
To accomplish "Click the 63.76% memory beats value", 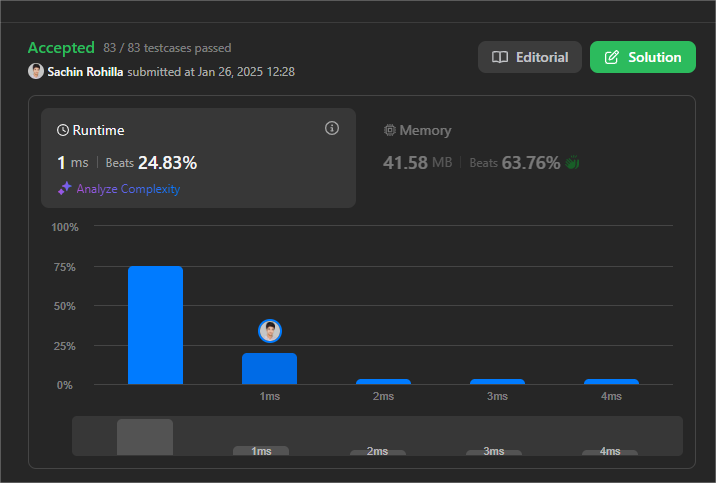I will click(531, 163).
